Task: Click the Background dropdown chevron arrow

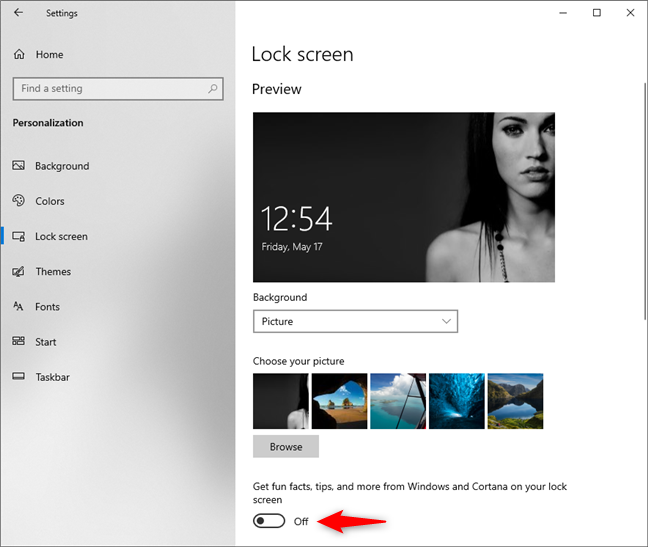Action: pos(446,321)
